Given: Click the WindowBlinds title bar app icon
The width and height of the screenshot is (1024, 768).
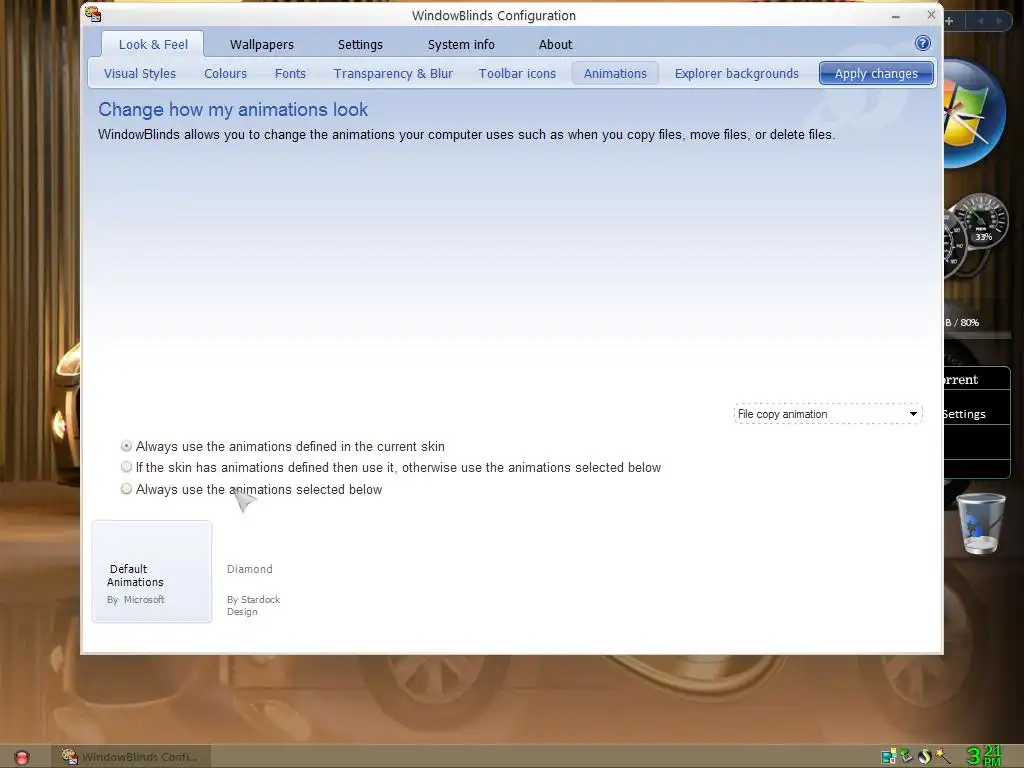Looking at the screenshot, I should 93,14.
